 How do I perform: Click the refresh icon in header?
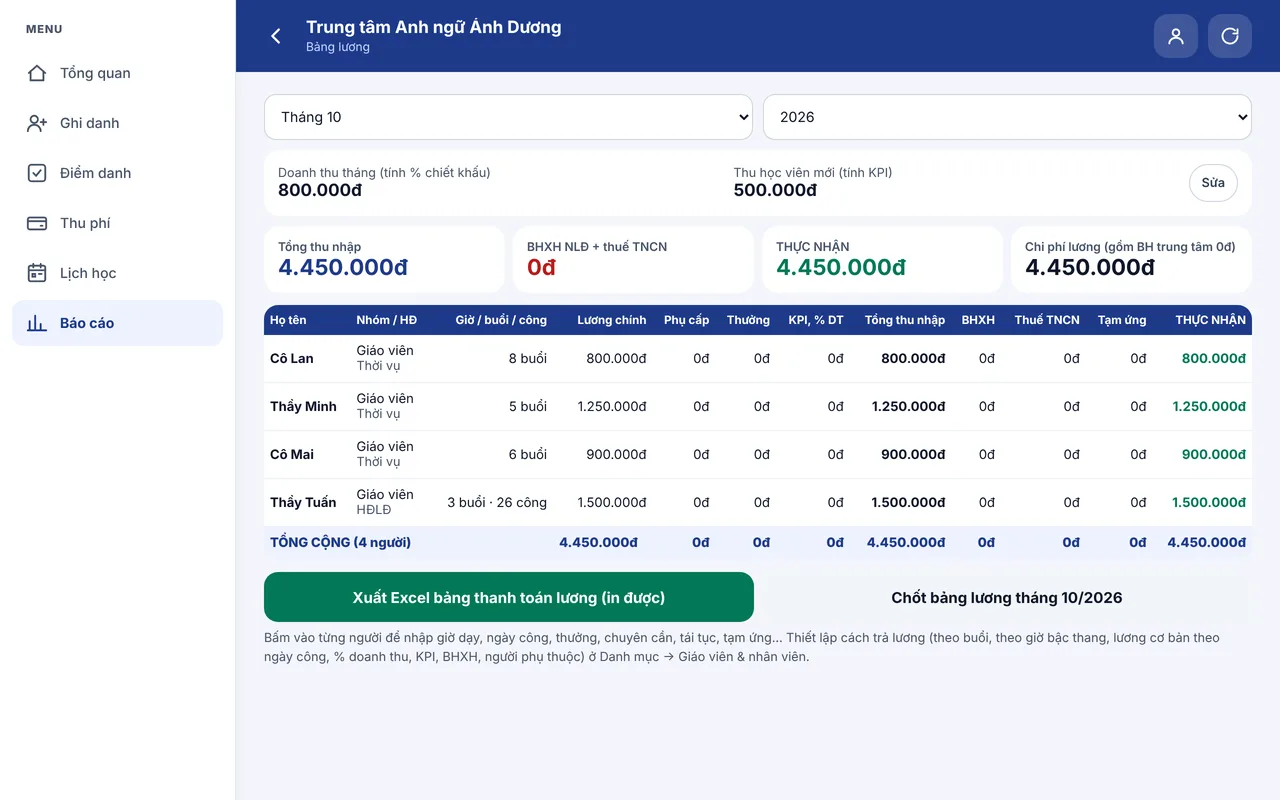point(1230,36)
